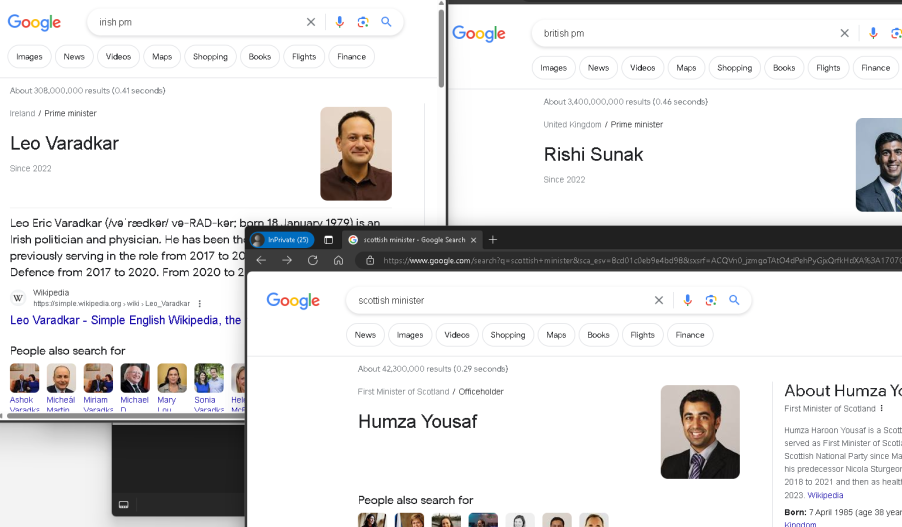Go forward in the Edge browser

287,260
